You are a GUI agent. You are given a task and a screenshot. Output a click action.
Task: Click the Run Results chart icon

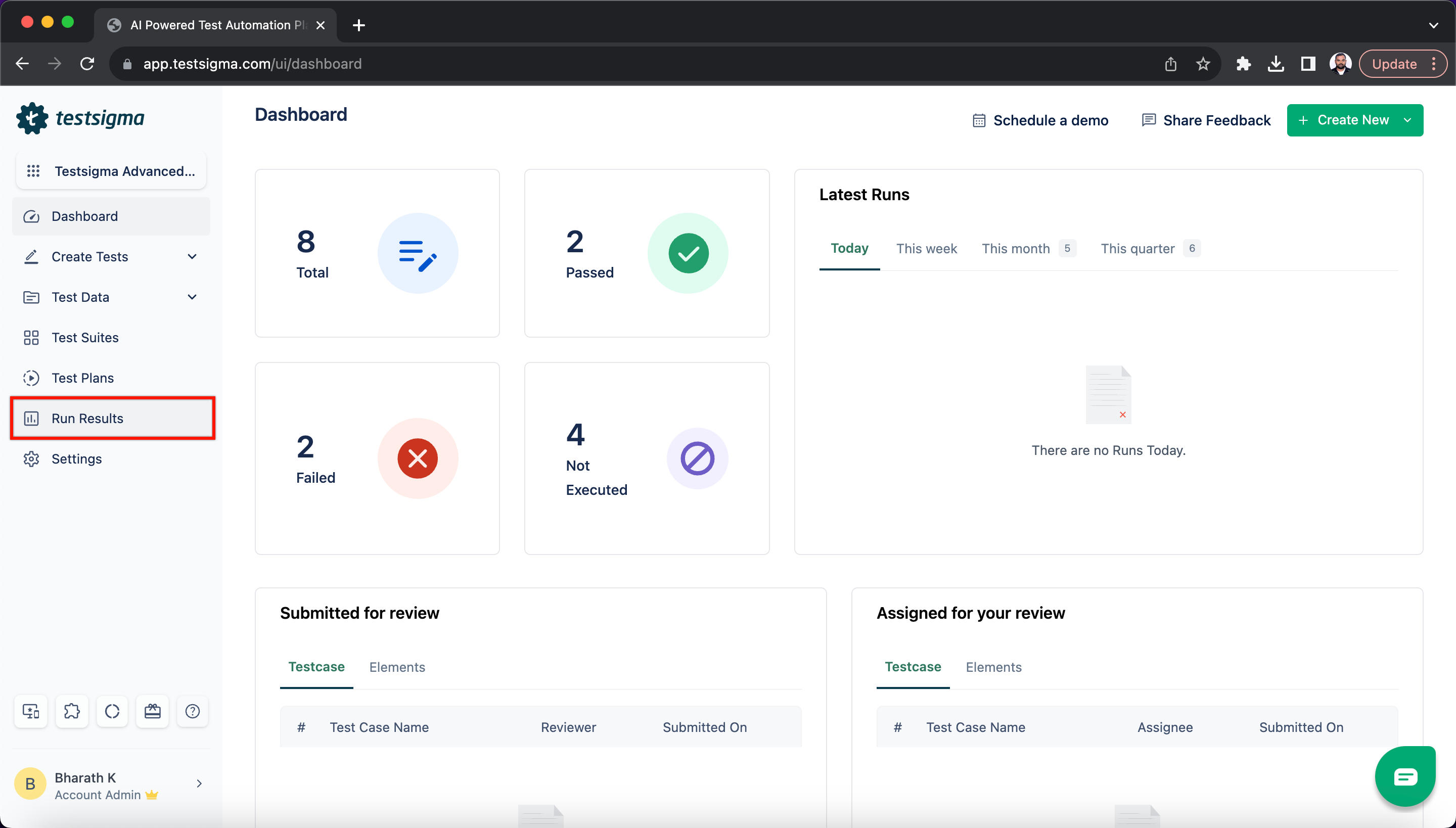click(31, 418)
